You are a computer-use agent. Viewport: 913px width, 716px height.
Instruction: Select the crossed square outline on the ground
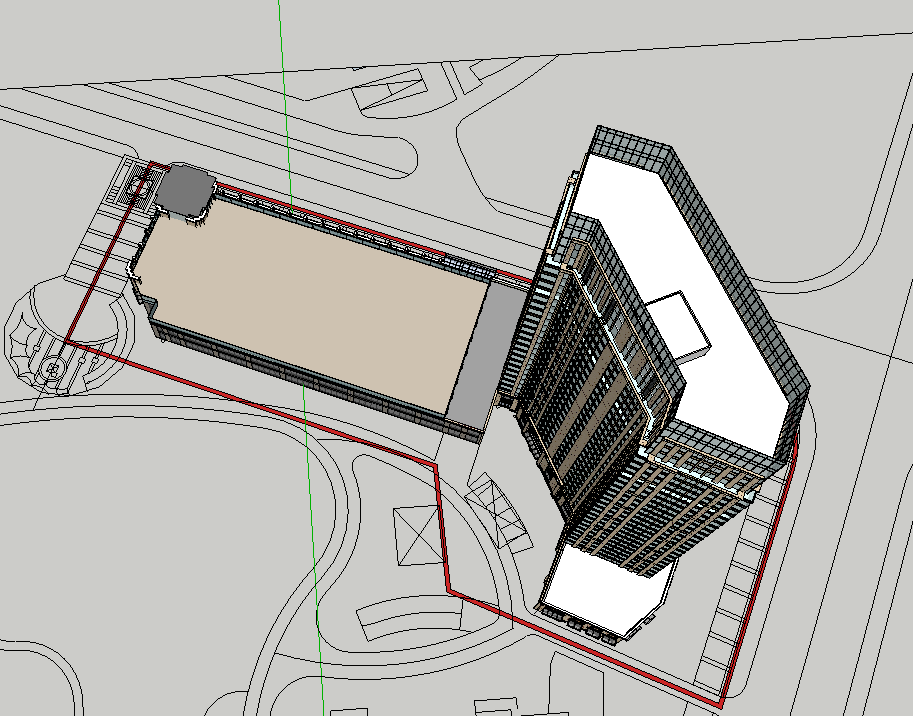click(419, 535)
